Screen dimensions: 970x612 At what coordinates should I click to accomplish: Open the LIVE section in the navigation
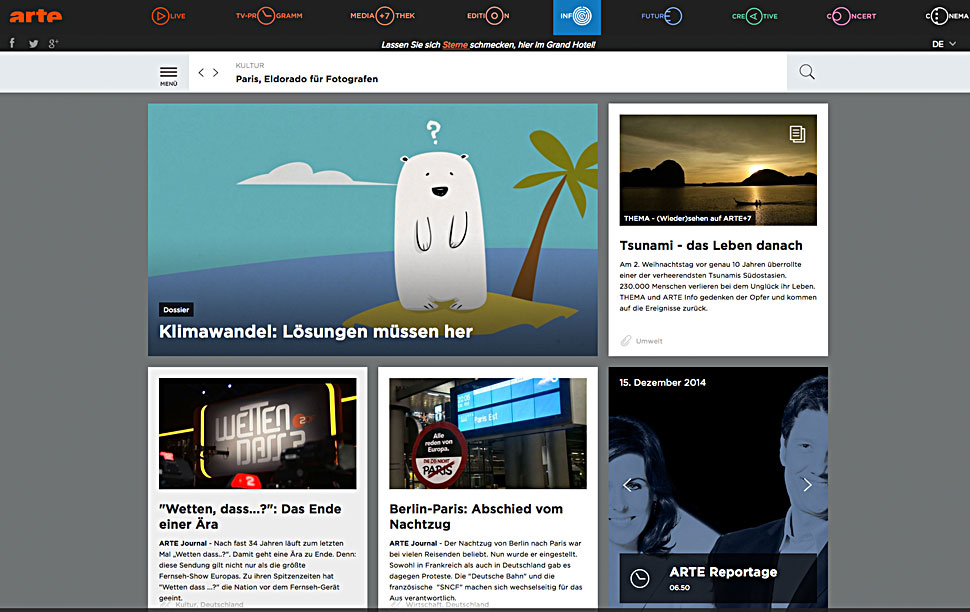168,16
